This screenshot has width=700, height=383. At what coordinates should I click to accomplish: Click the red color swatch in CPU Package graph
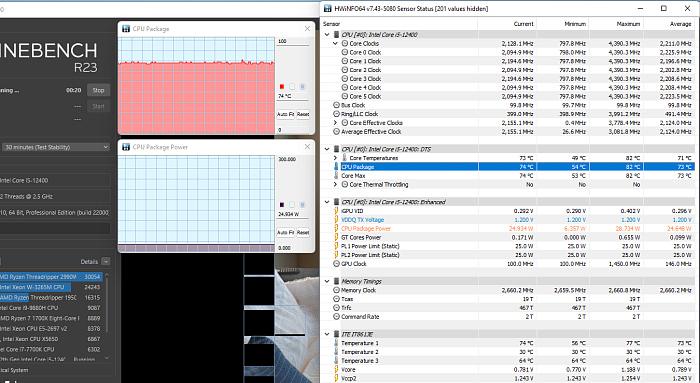(x=282, y=87)
